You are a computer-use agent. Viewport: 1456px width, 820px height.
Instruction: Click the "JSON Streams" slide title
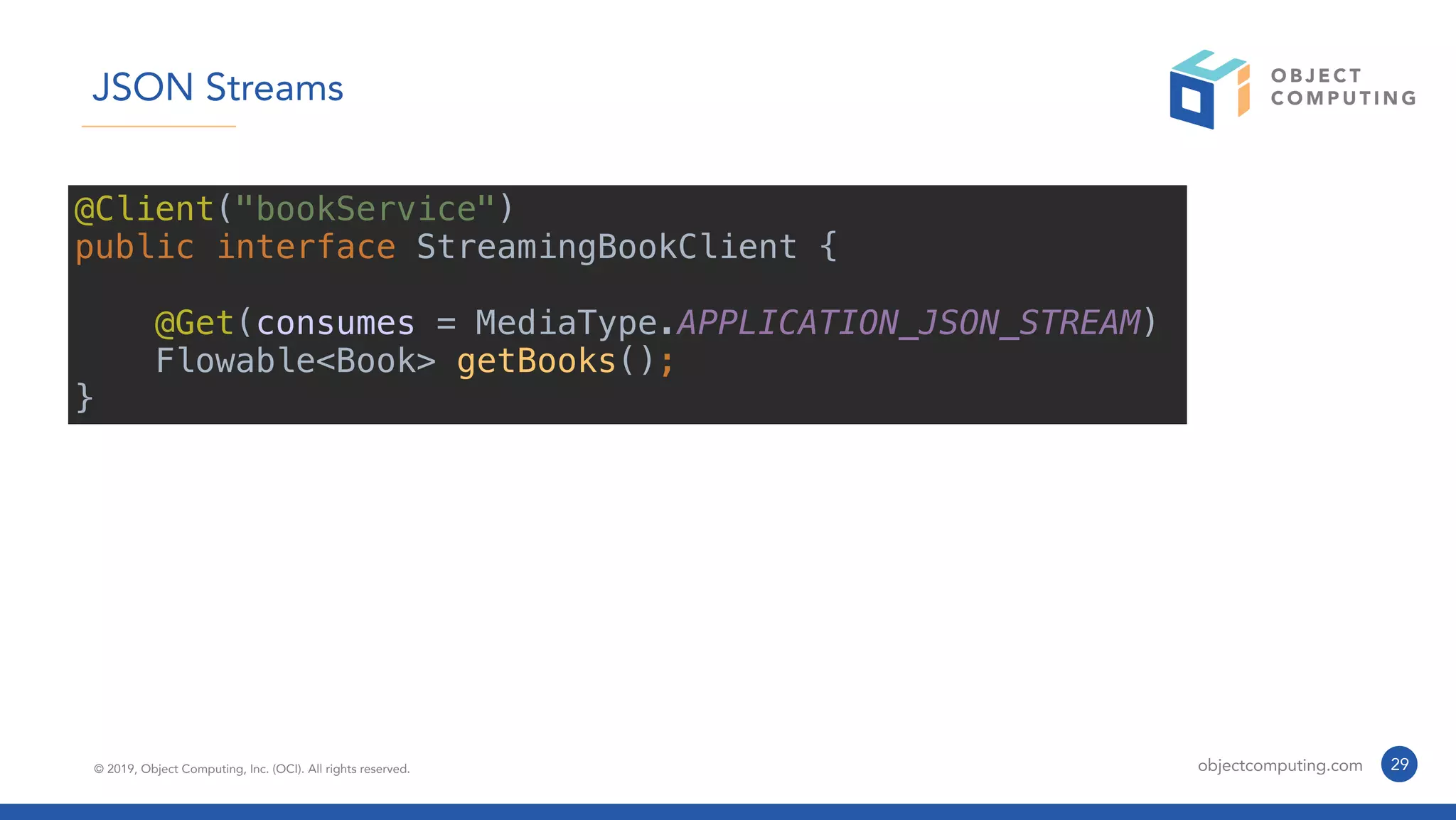pyautogui.click(x=218, y=87)
